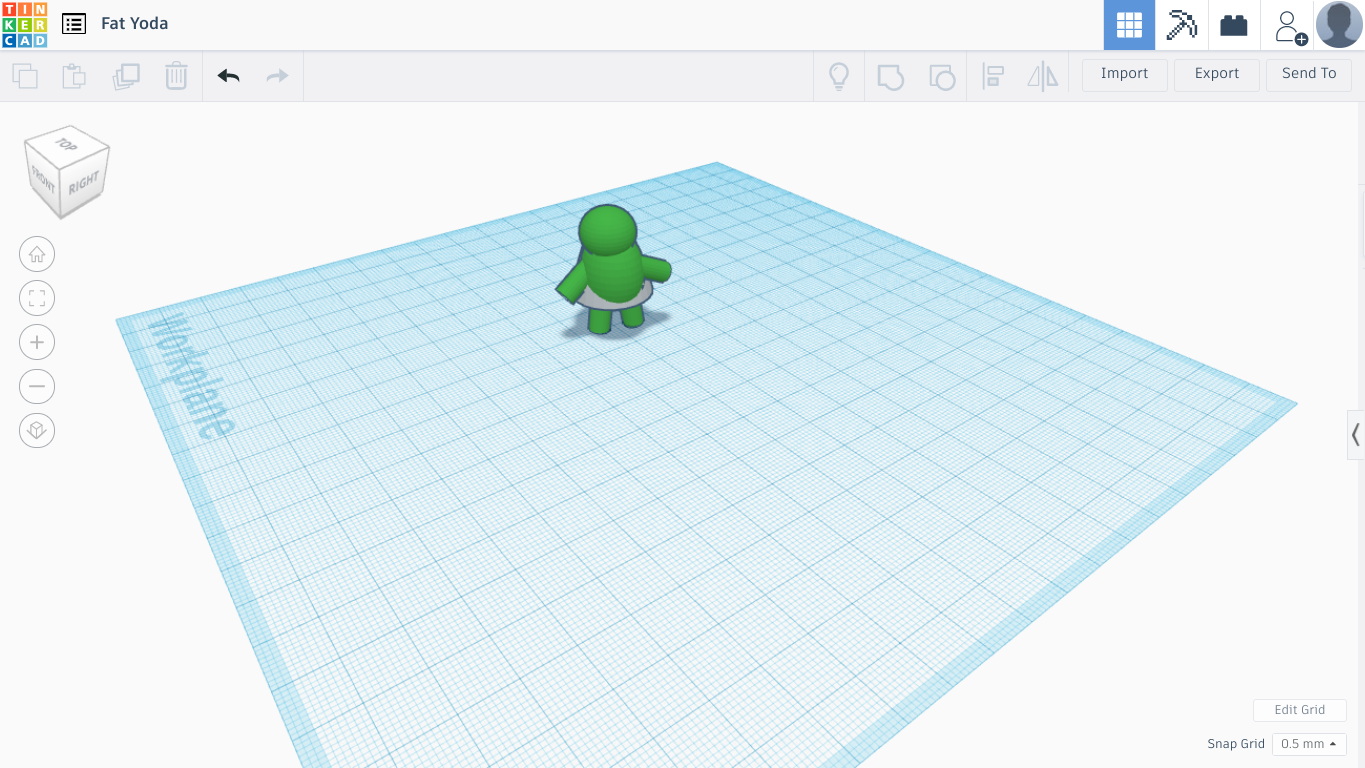The height and width of the screenshot is (768, 1365).
Task: Click the Fat Yoda design name
Action: 134,23
